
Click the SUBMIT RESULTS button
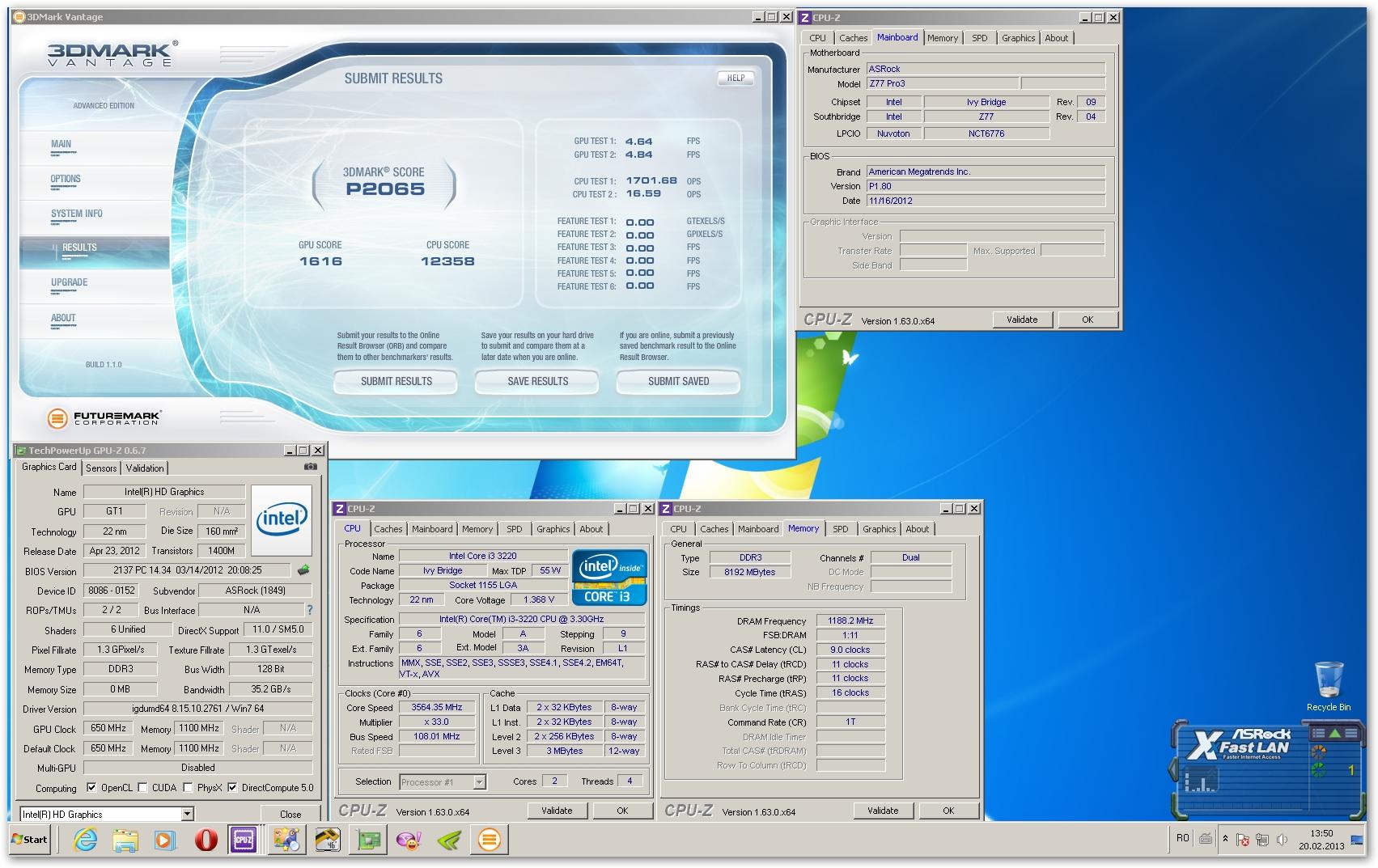tap(396, 381)
